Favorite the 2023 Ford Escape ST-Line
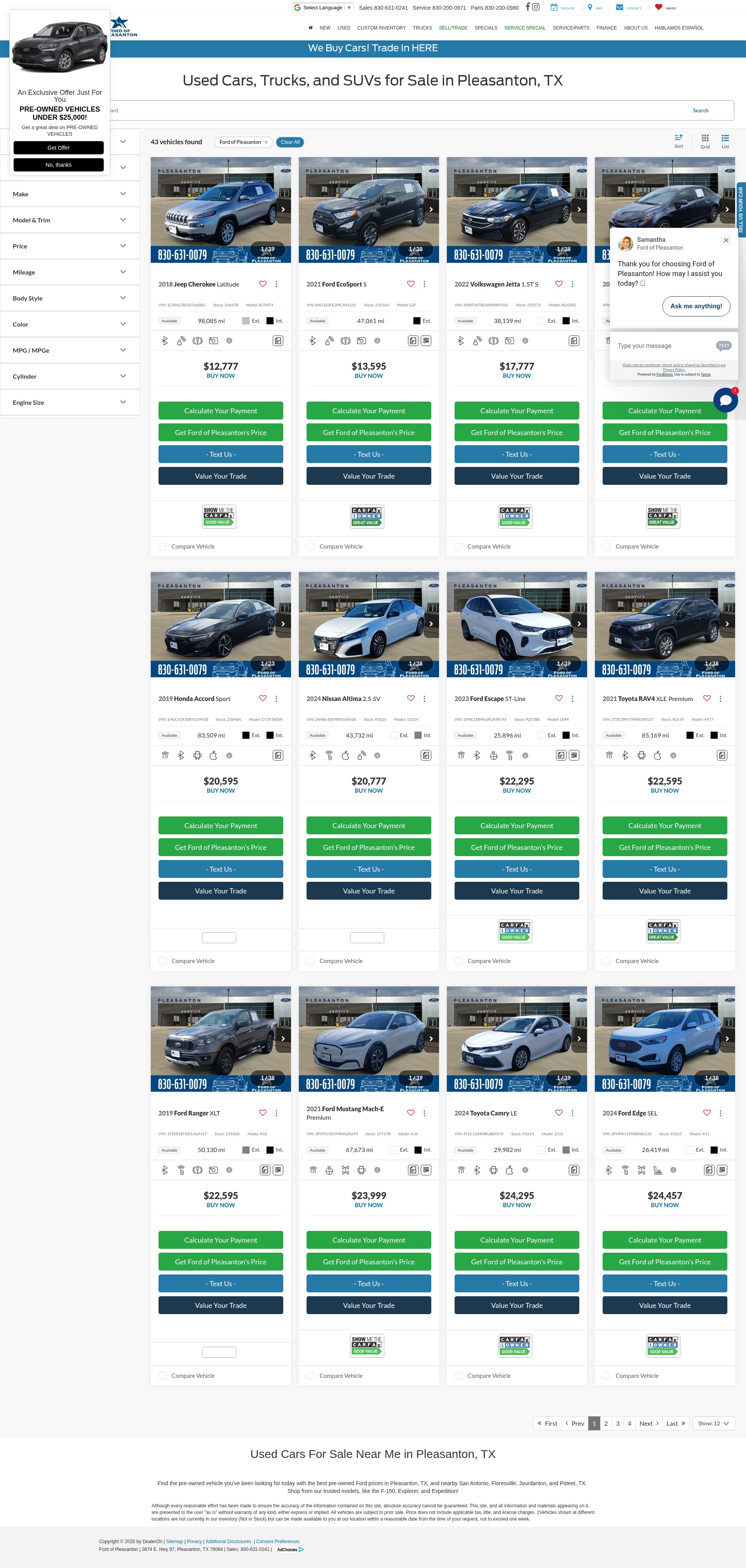Image resolution: width=746 pixels, height=1568 pixels. [559, 698]
